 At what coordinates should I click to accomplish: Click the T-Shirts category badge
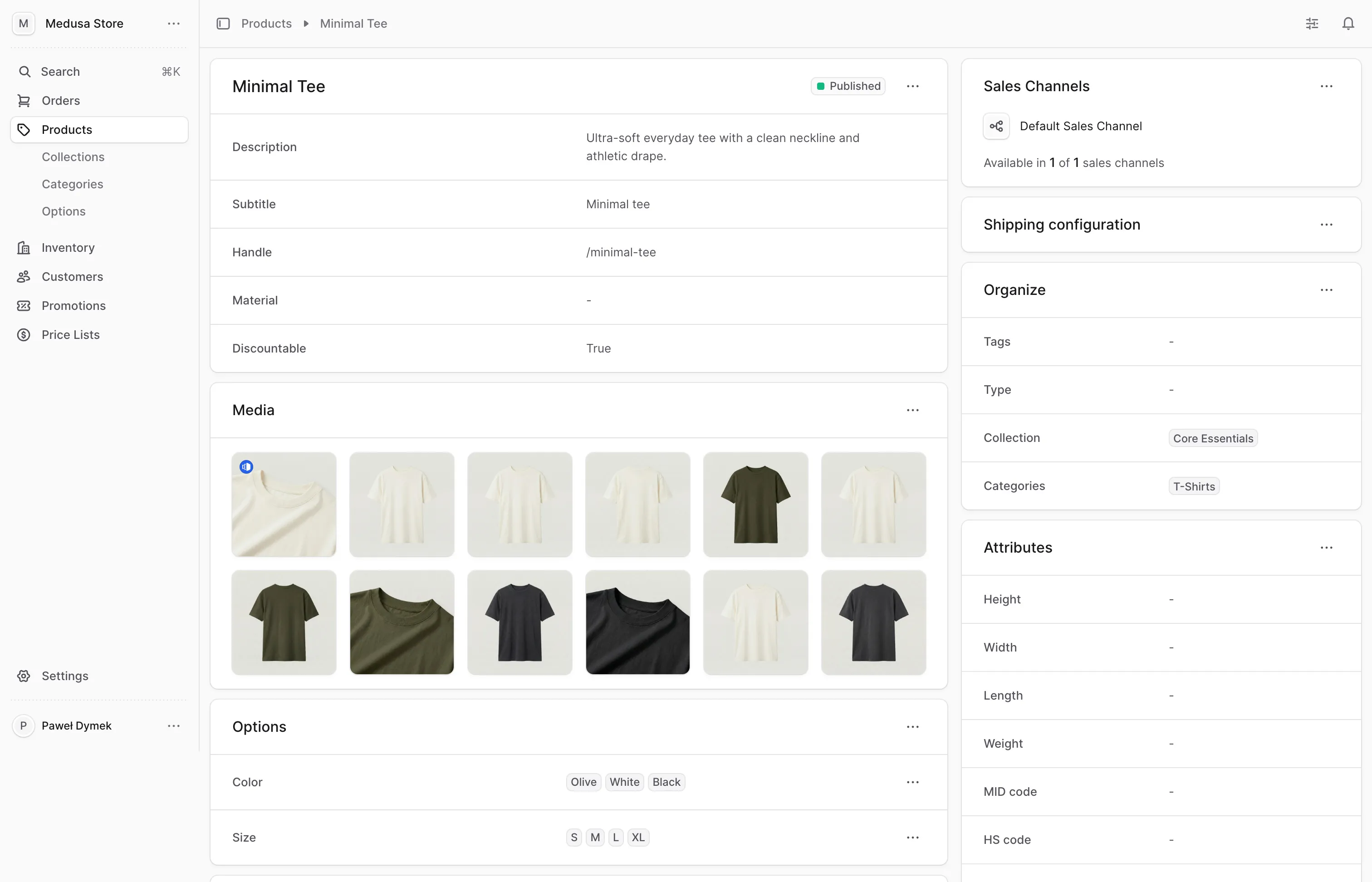(1194, 486)
